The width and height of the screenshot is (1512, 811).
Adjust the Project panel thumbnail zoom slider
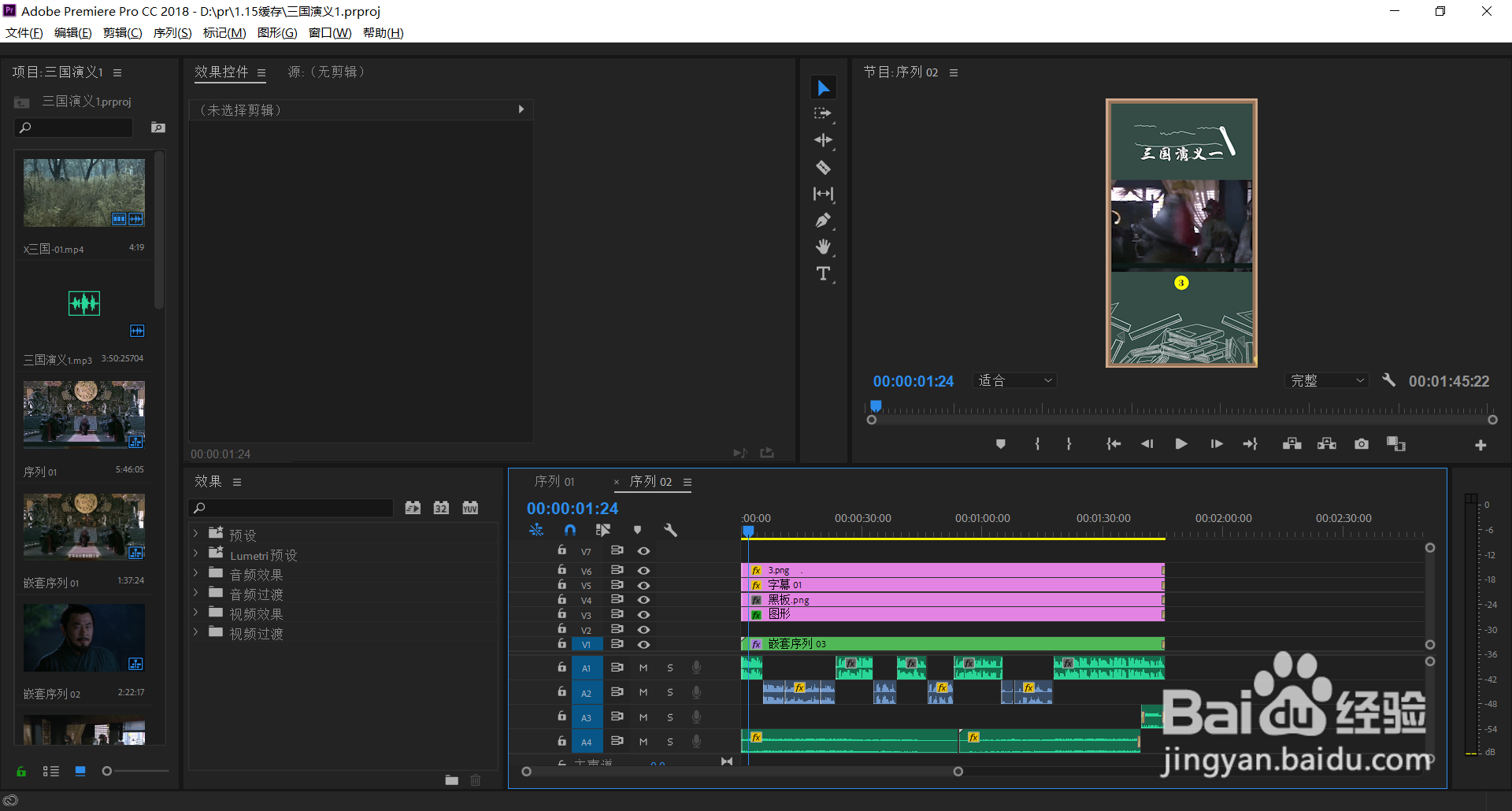[107, 772]
